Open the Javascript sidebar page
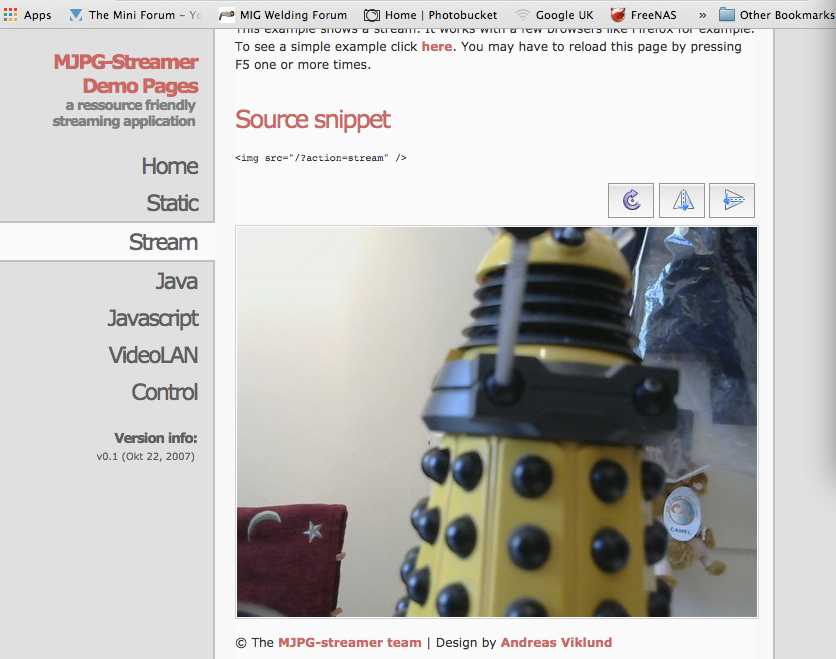The height and width of the screenshot is (659, 836). click(153, 318)
